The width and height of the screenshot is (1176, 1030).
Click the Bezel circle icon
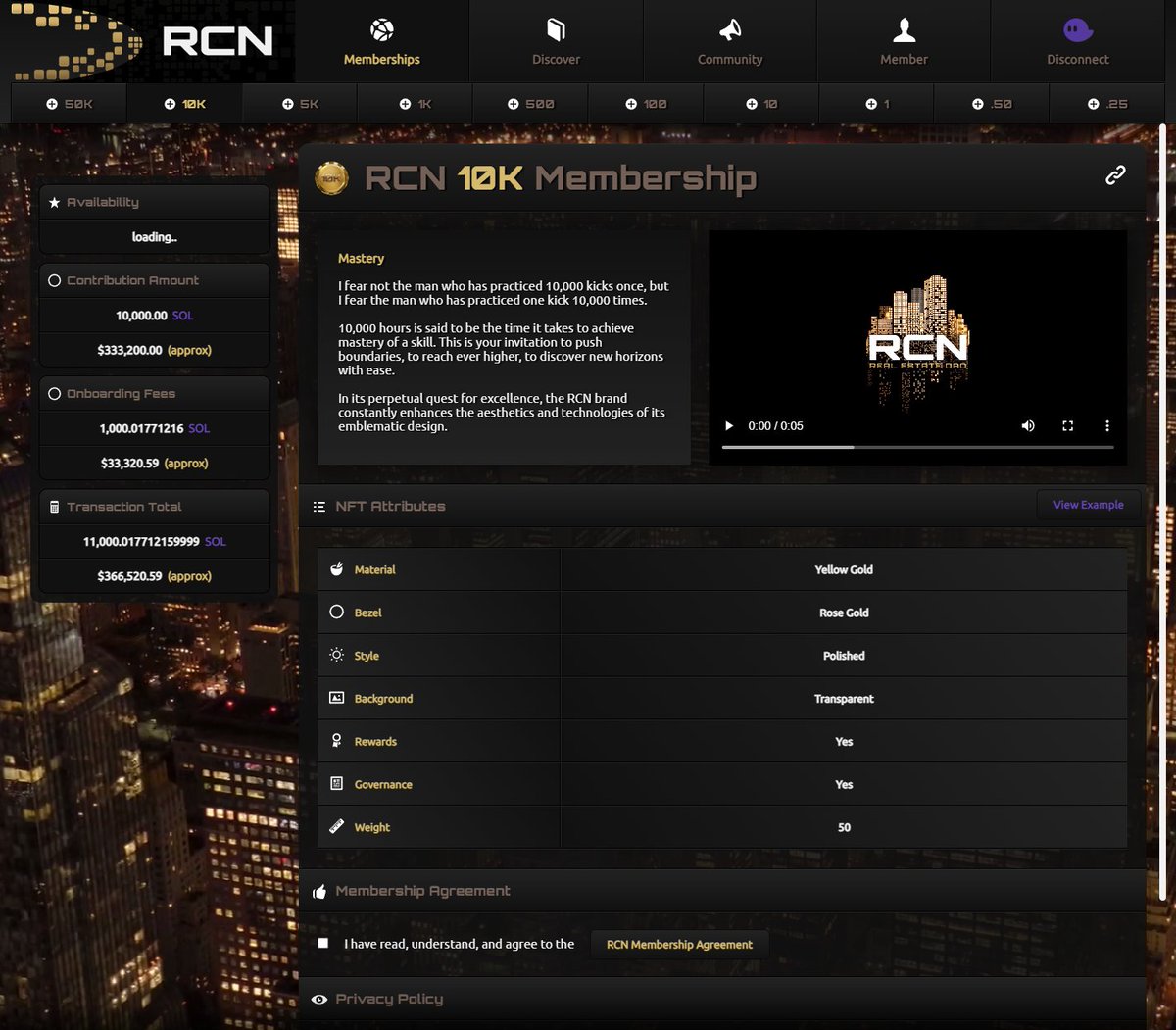tap(336, 612)
